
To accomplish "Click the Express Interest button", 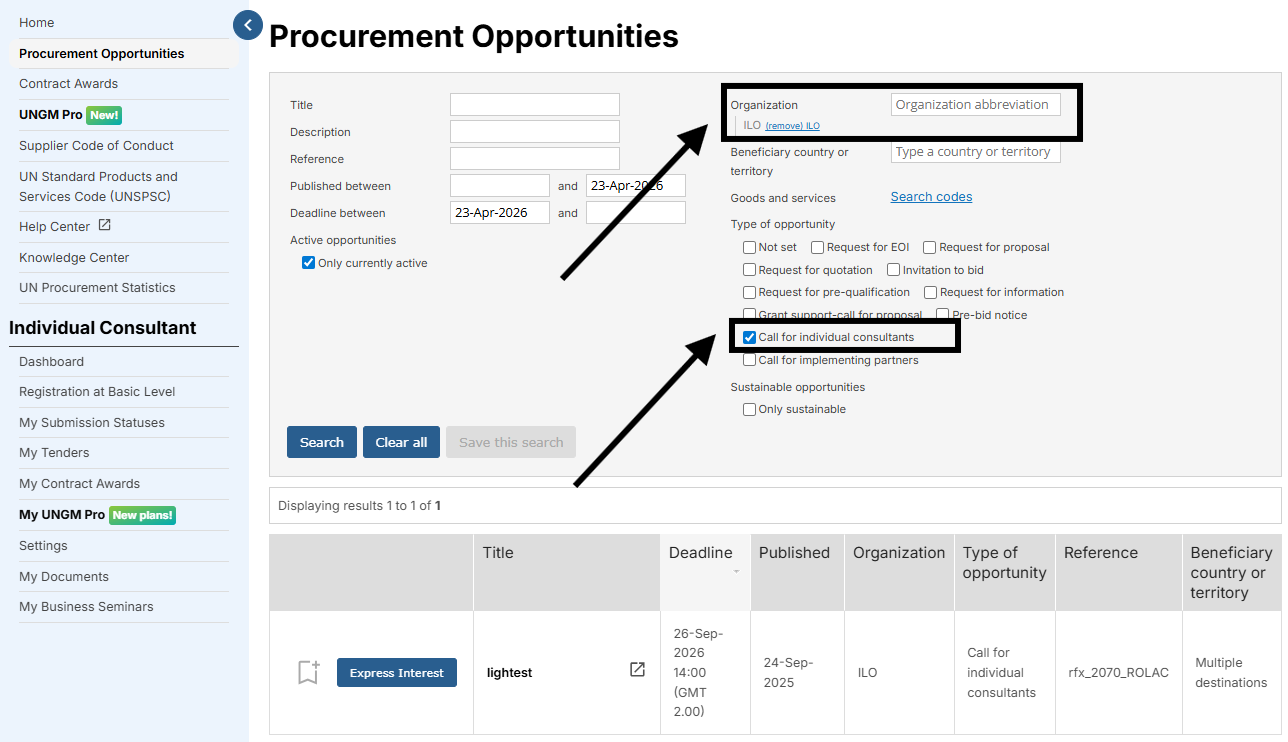I will point(396,673).
